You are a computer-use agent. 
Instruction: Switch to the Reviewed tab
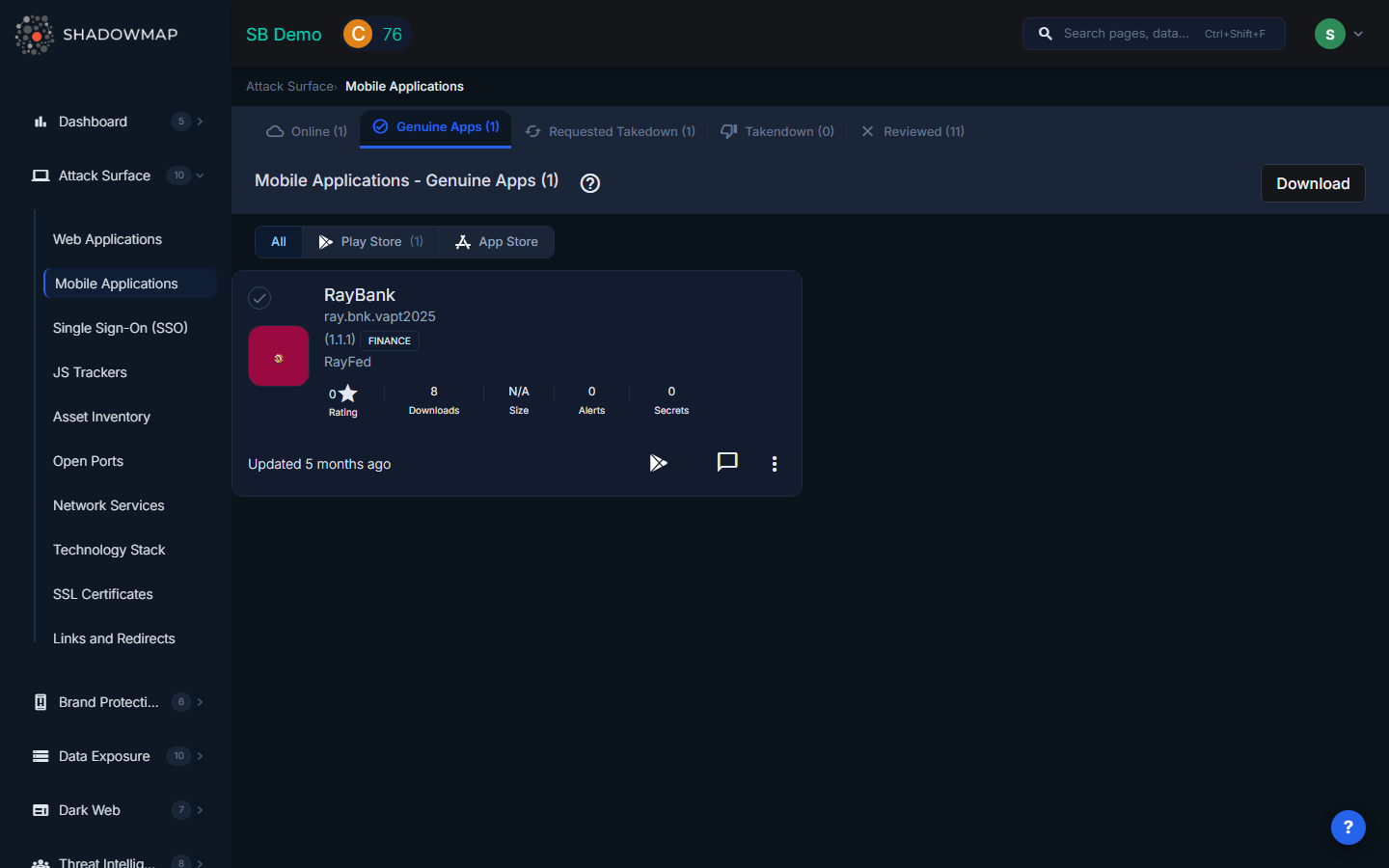click(912, 131)
